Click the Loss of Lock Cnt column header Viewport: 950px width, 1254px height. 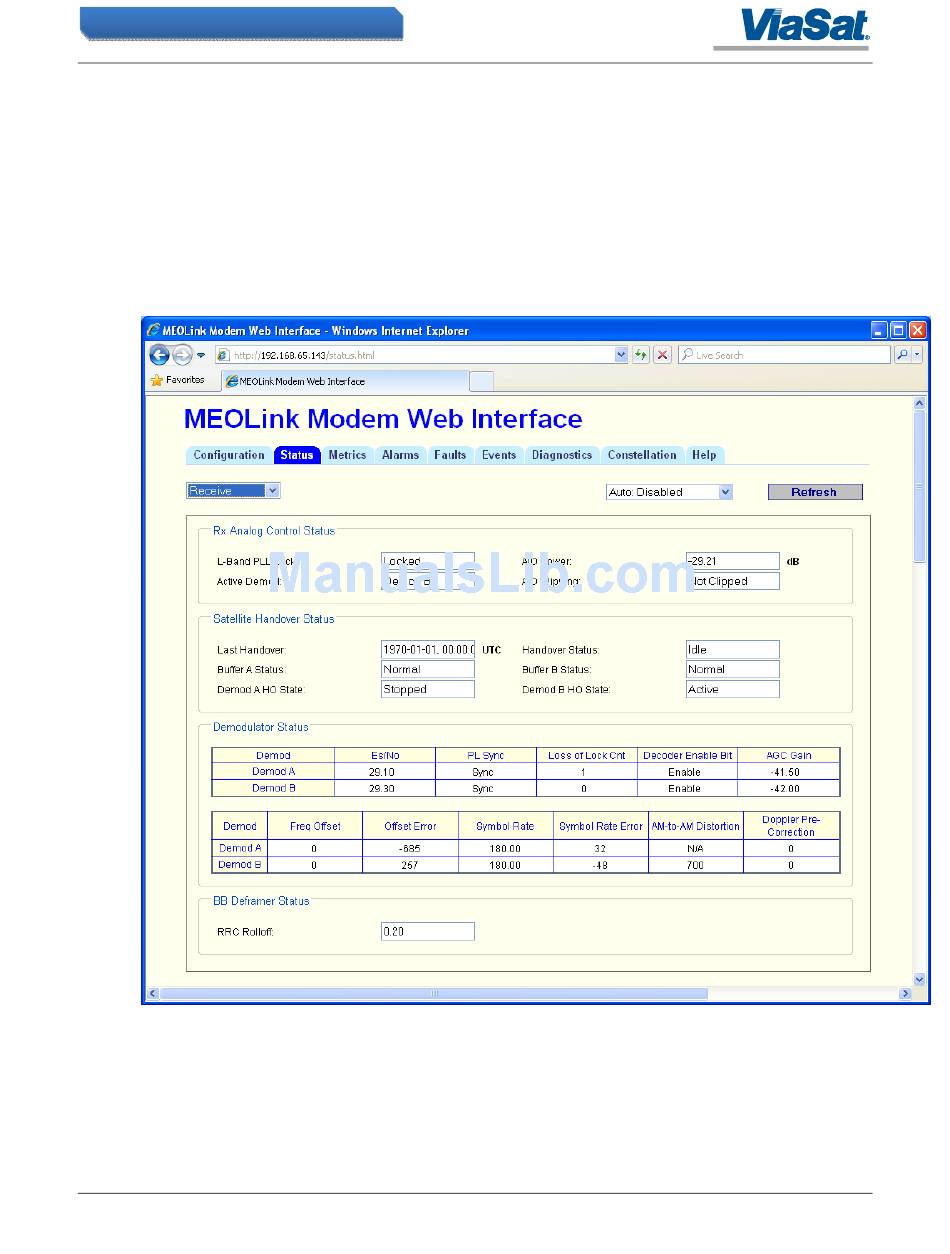pyautogui.click(x=587, y=756)
